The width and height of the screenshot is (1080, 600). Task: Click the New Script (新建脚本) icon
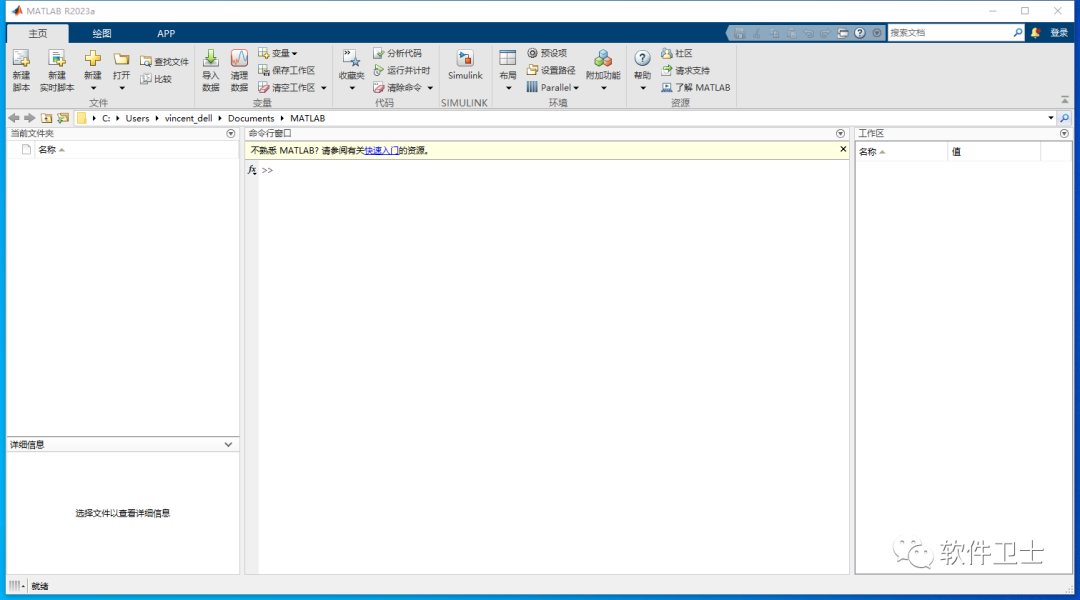point(21,60)
